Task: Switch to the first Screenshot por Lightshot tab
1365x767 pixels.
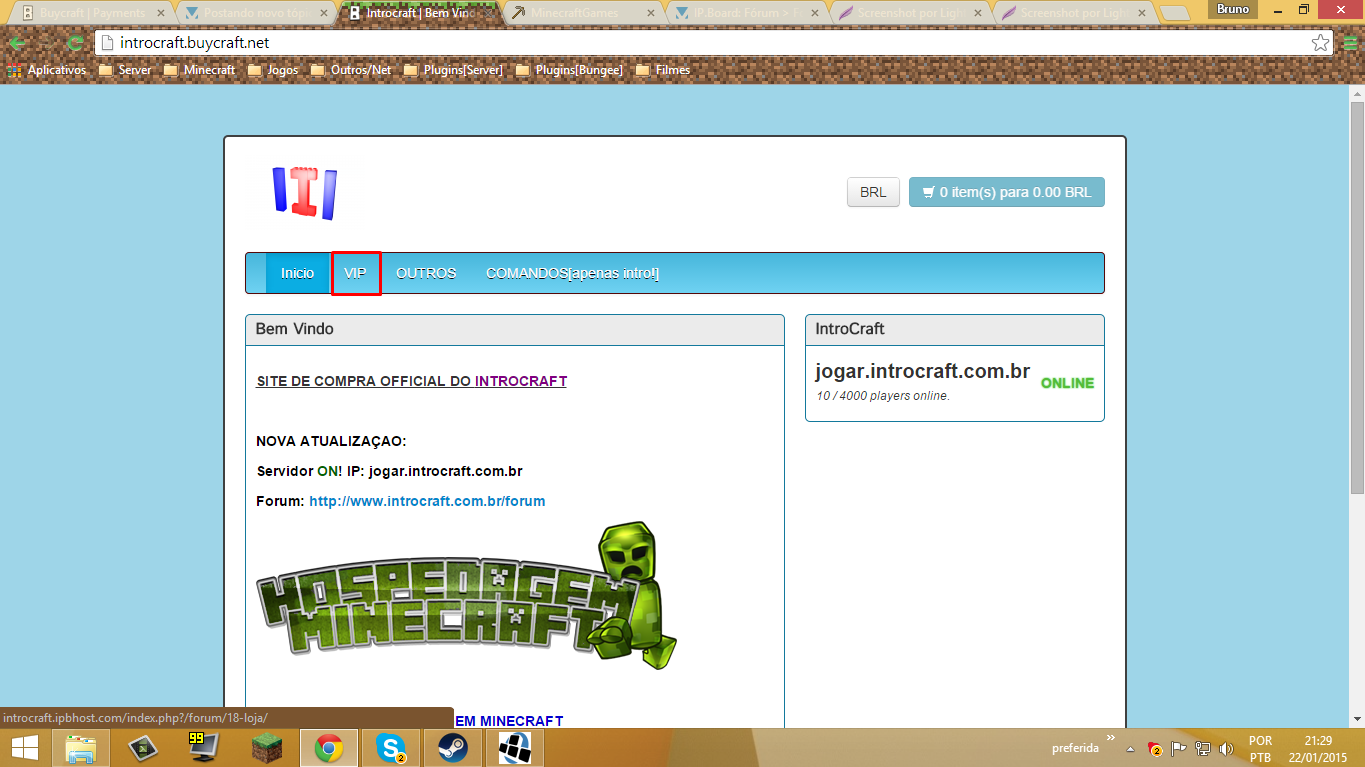Action: click(909, 13)
